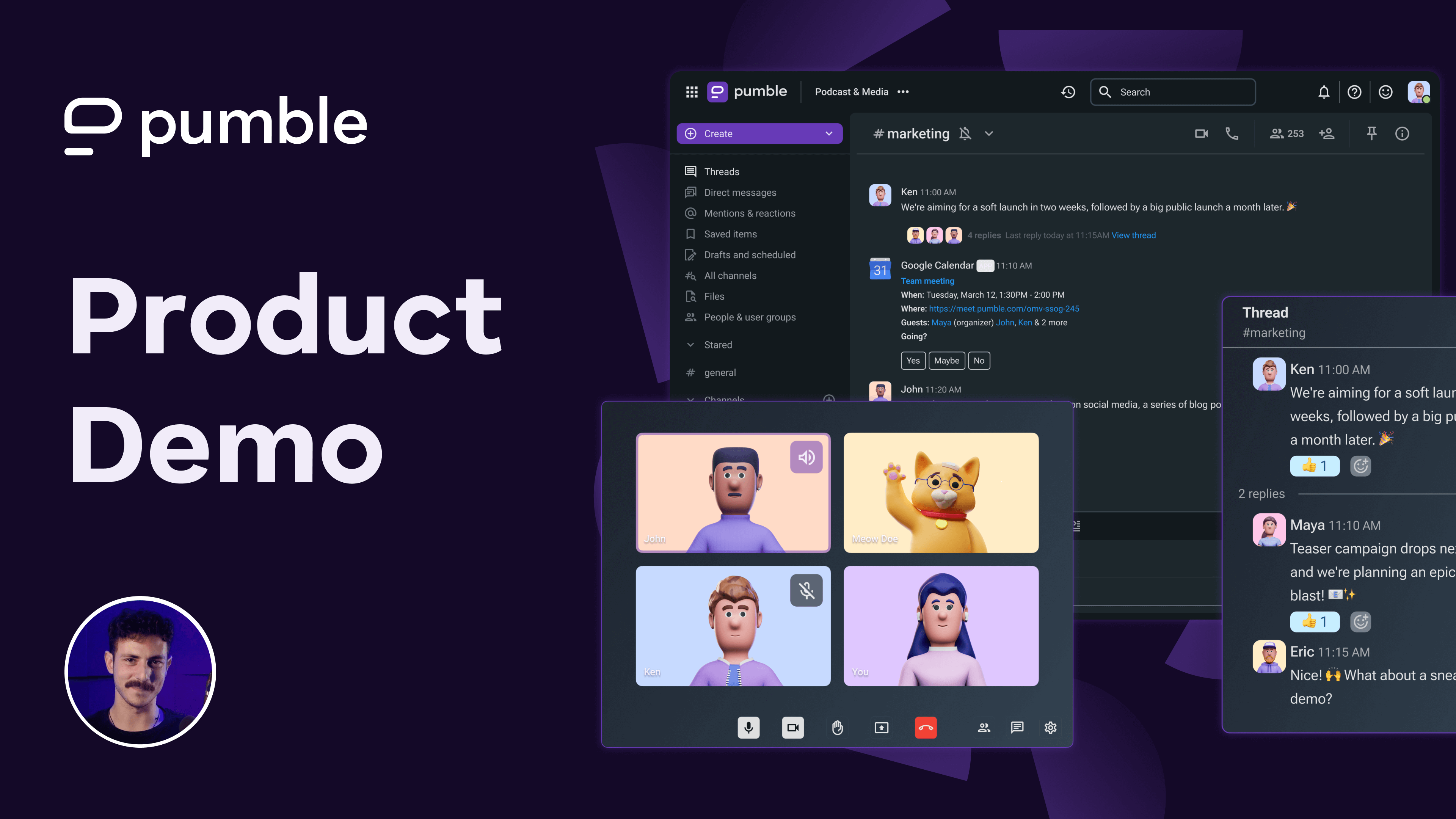
Task: Select Threads from the sidebar menu
Action: coord(721,171)
